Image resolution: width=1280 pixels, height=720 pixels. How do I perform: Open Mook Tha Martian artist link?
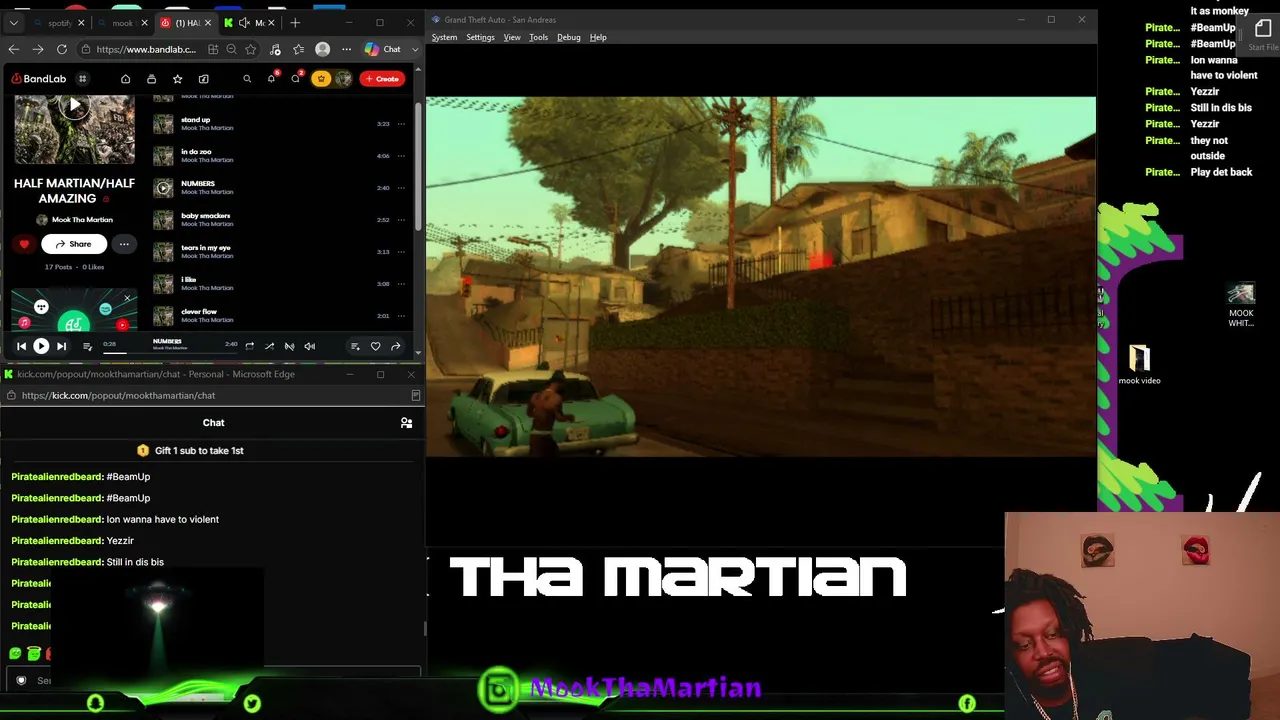click(82, 220)
